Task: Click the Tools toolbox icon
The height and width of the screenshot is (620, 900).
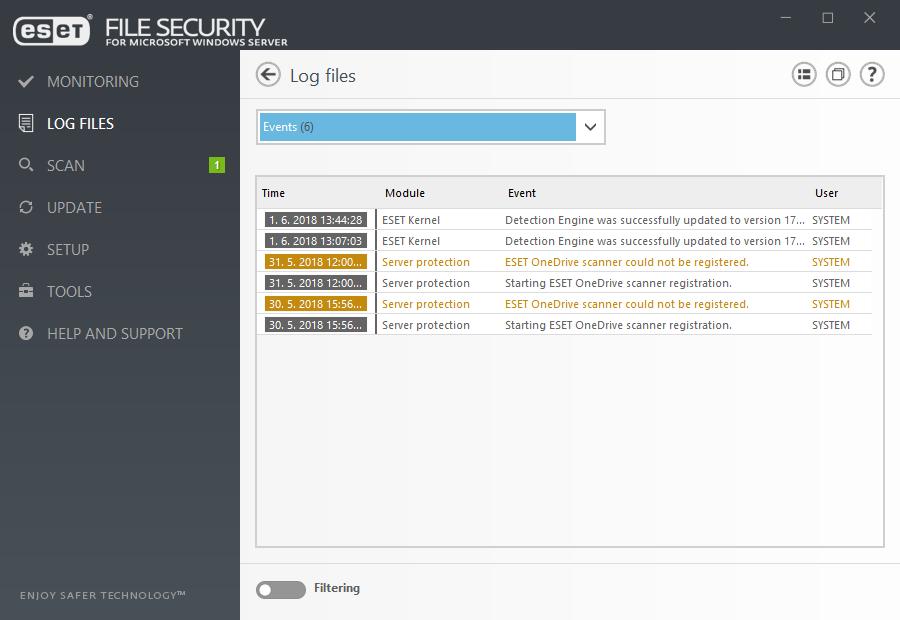Action: (x=26, y=291)
